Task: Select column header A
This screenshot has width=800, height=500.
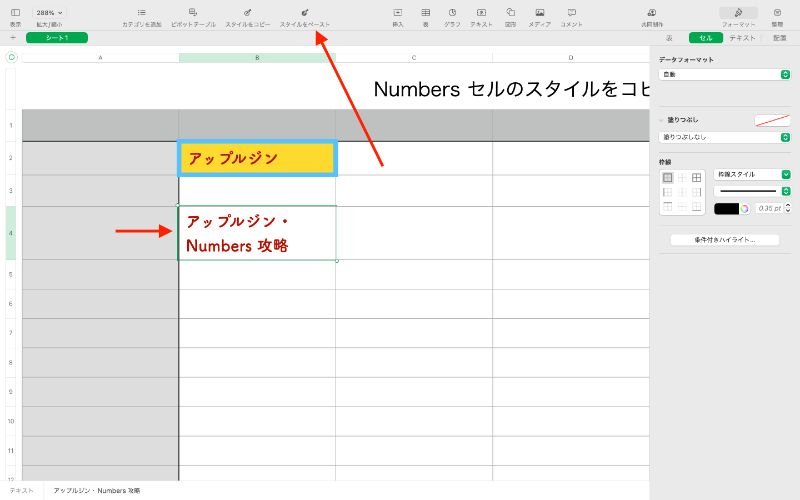Action: pos(101,58)
